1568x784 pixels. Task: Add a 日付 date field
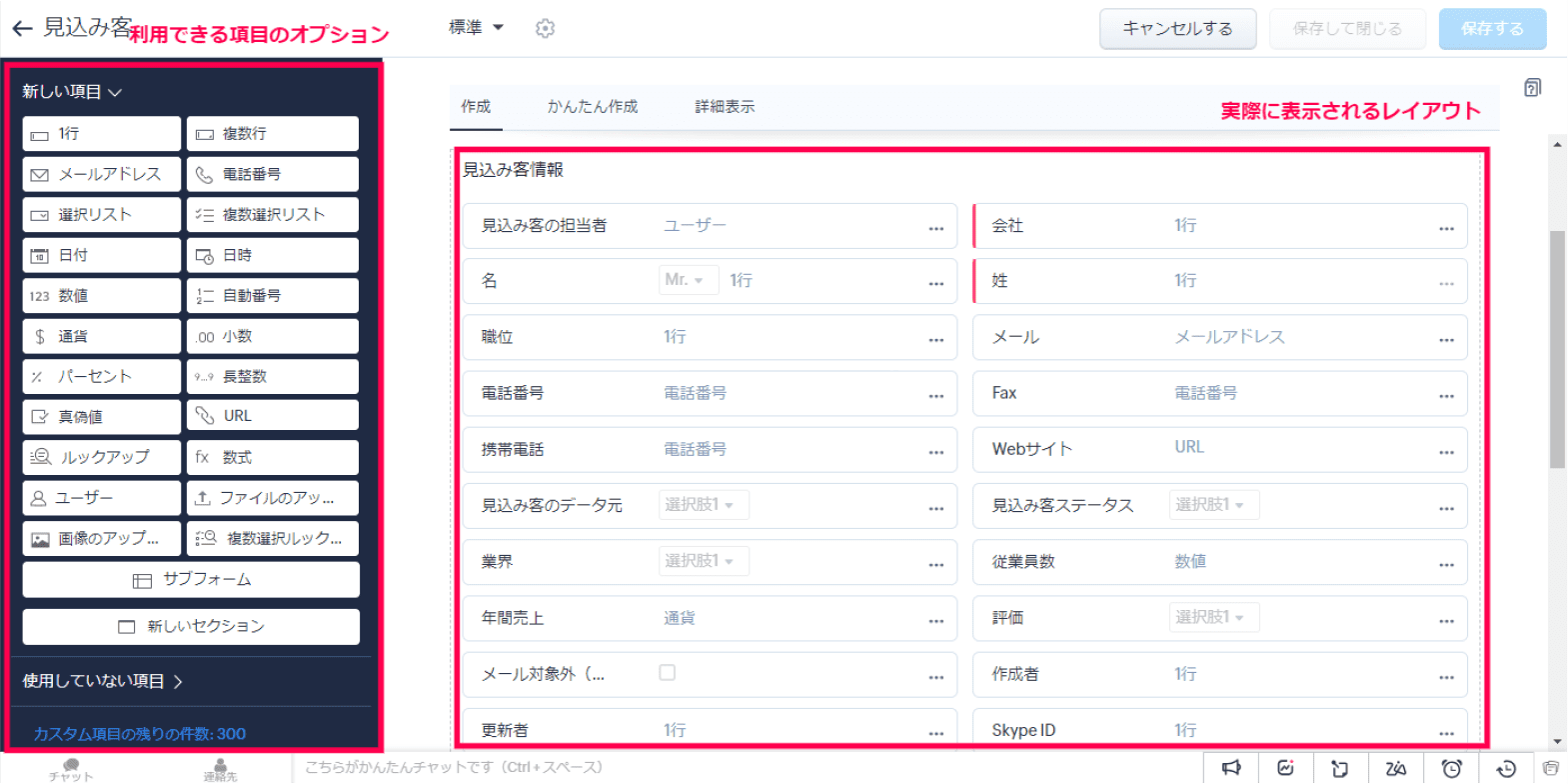[x=101, y=255]
